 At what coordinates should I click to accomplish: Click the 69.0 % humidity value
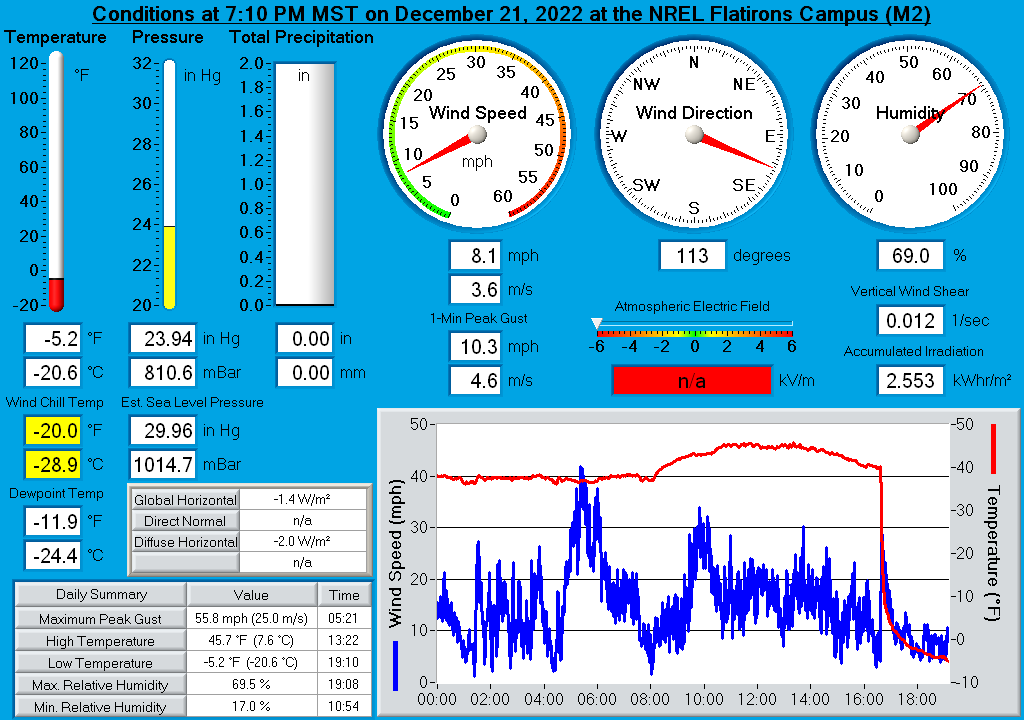coord(910,255)
